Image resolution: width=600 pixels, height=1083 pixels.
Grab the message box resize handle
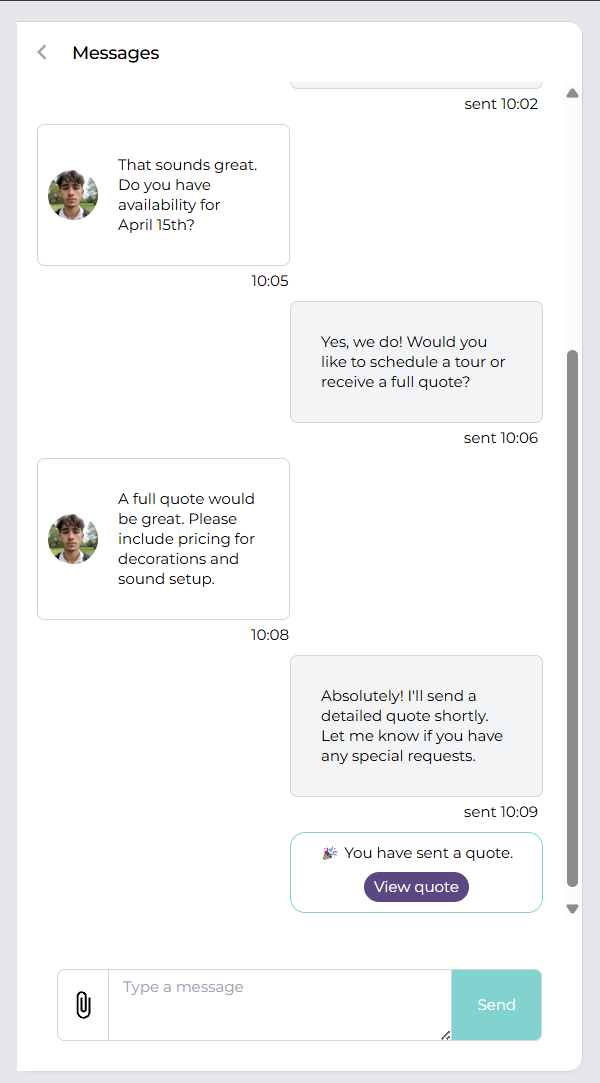(446, 1035)
